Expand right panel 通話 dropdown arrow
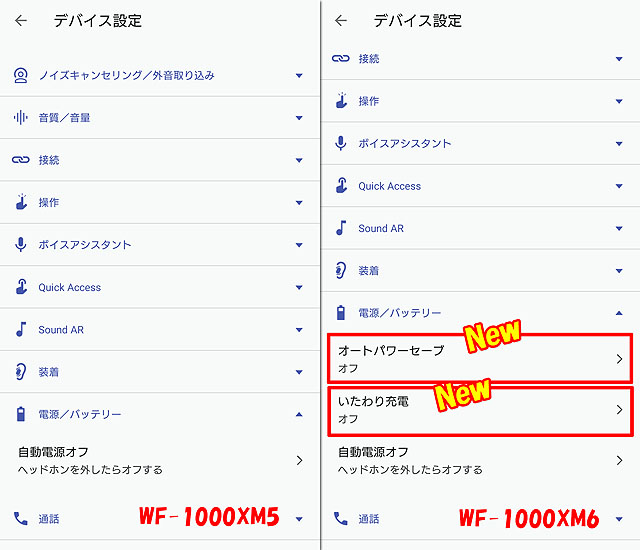The height and width of the screenshot is (550, 640). 619,519
